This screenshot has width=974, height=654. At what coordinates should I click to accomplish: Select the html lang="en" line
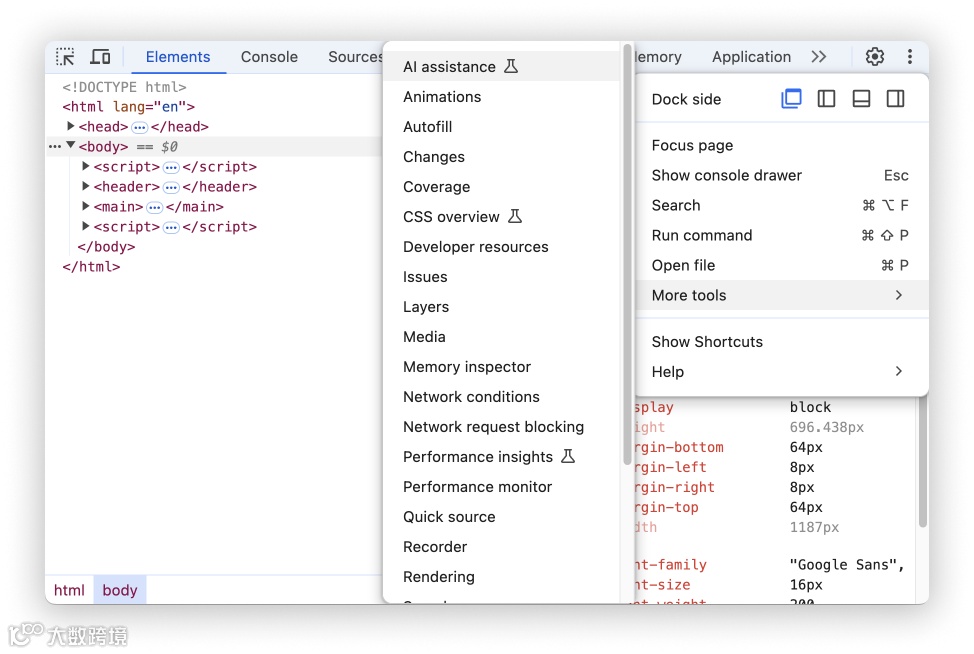pos(129,107)
